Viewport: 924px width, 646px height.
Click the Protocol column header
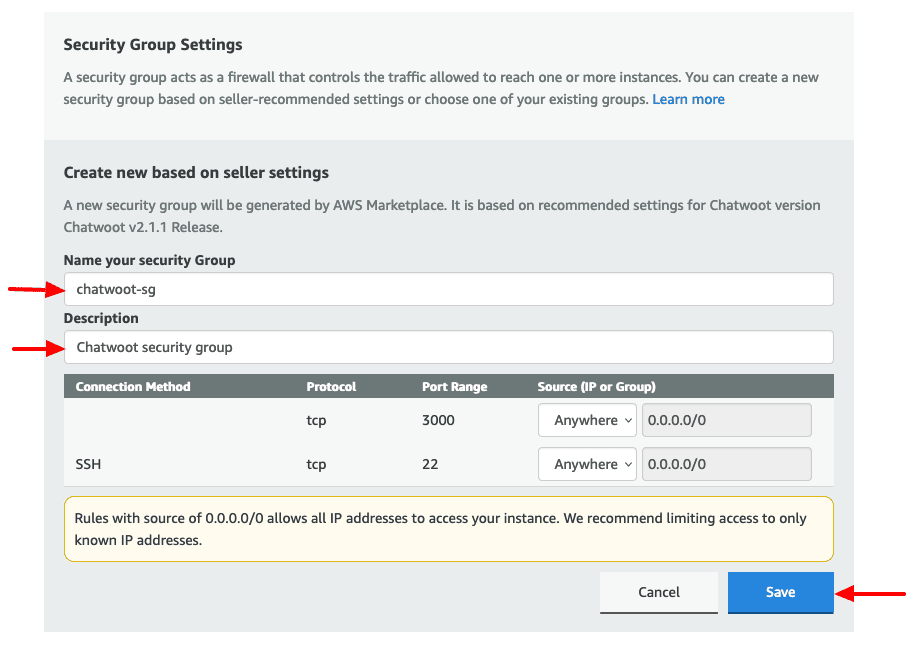[x=331, y=387]
